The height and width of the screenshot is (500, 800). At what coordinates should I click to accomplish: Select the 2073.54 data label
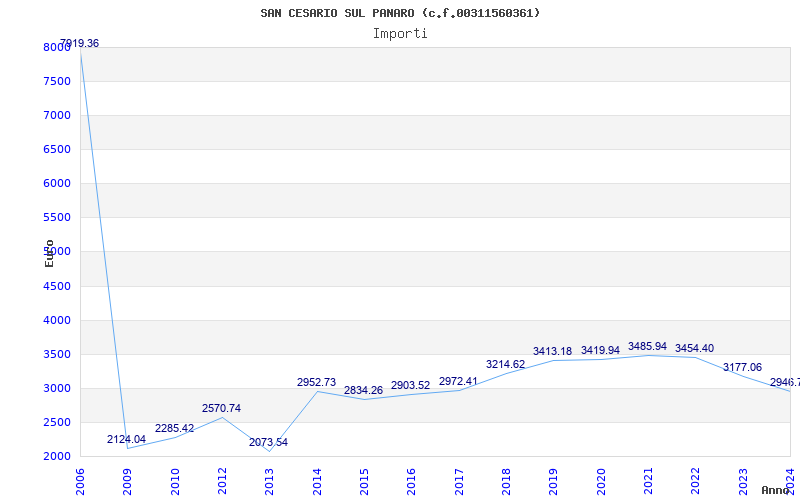[x=268, y=442]
